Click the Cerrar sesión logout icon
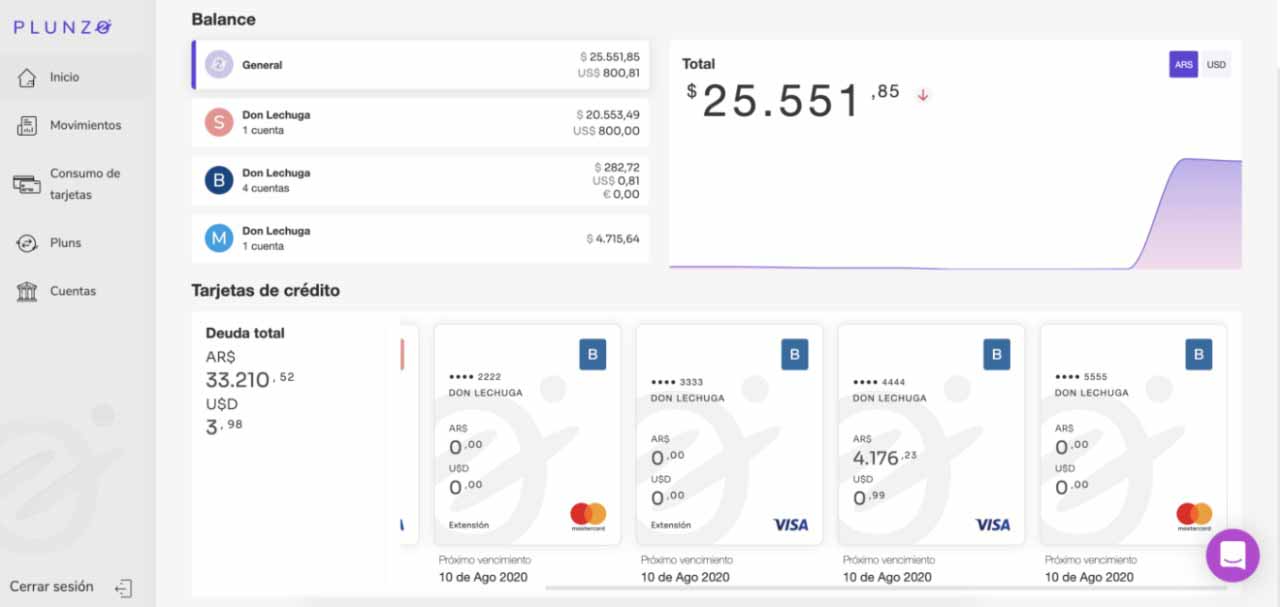The image size is (1280, 607). [123, 588]
